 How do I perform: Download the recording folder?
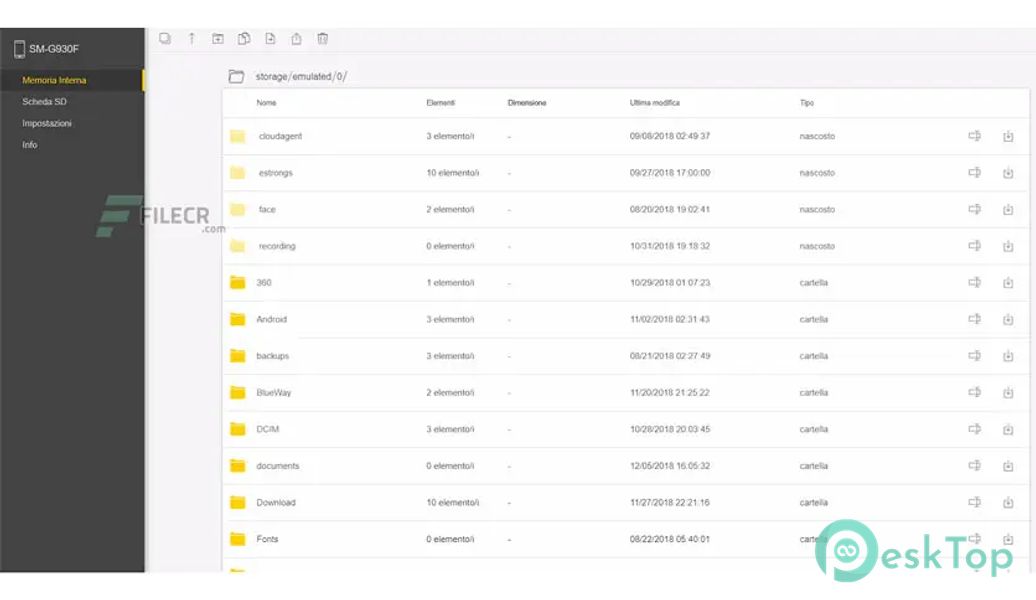1008,246
